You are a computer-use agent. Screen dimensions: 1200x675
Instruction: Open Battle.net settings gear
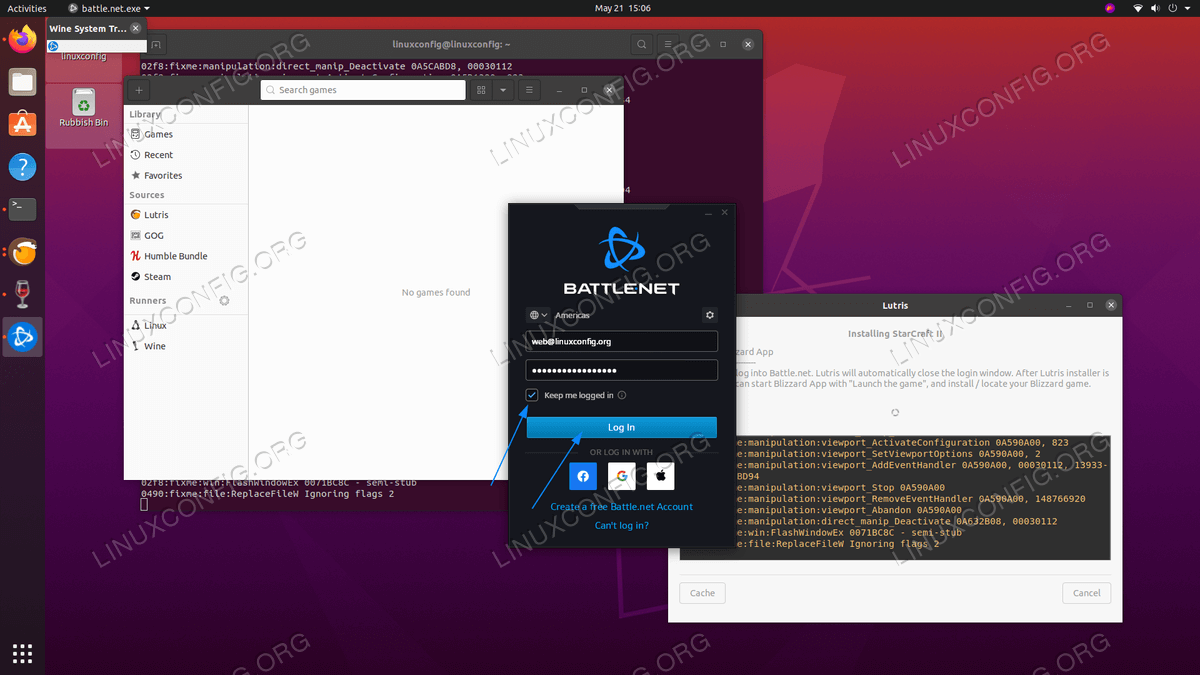[x=710, y=315]
